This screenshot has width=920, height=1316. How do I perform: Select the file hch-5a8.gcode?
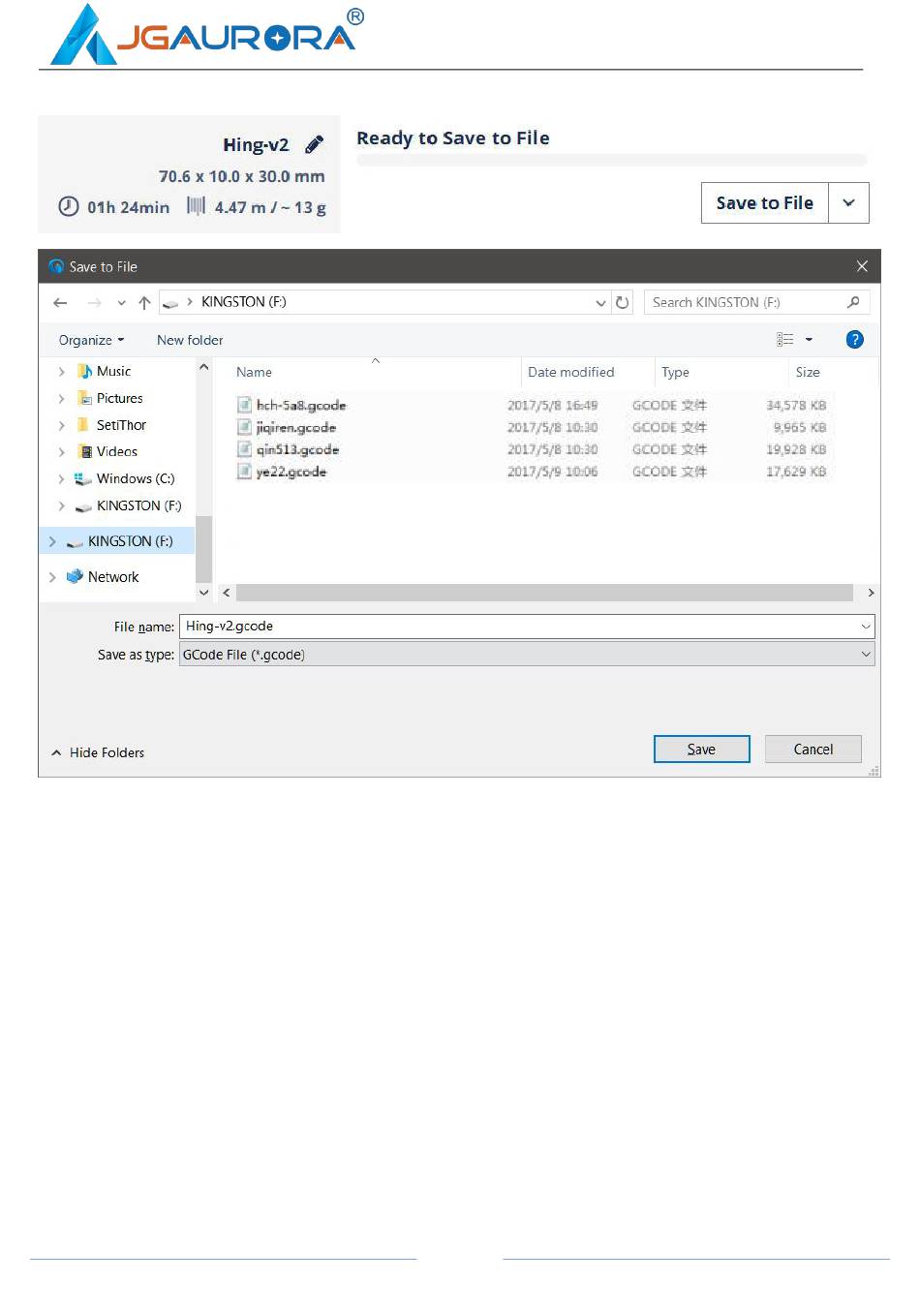coord(301,406)
